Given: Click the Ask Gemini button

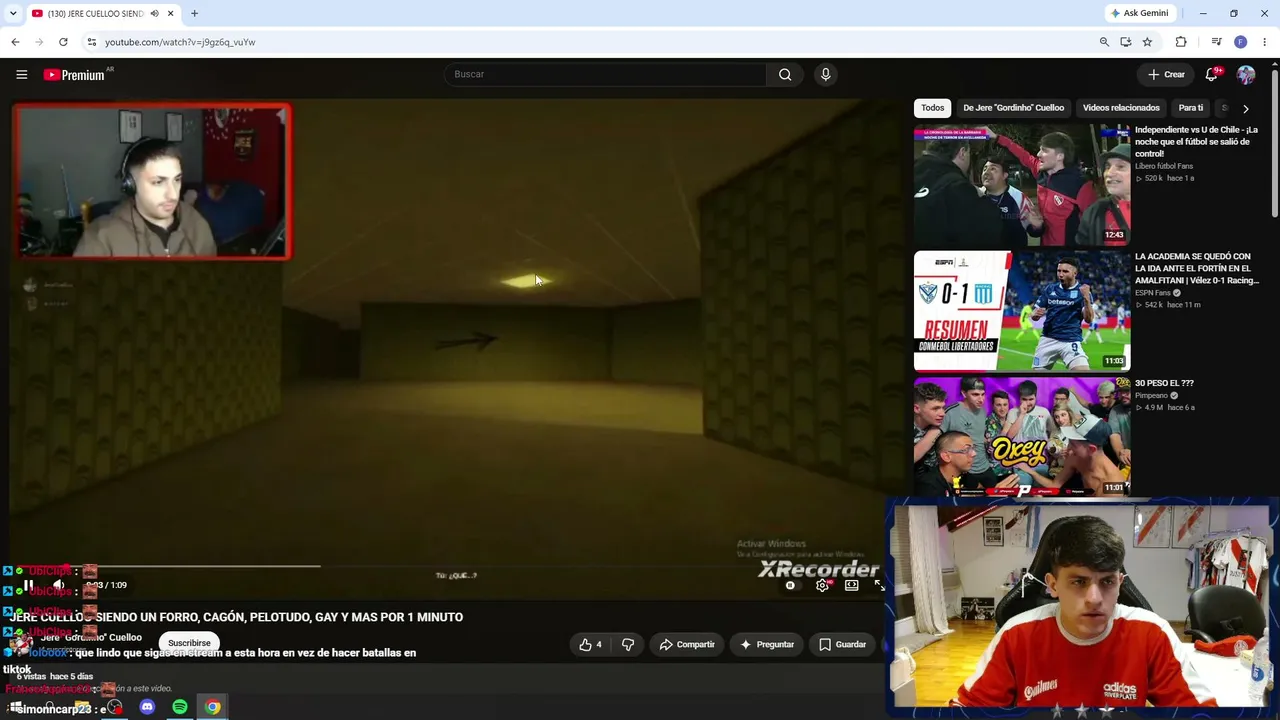Looking at the screenshot, I should click(1139, 13).
